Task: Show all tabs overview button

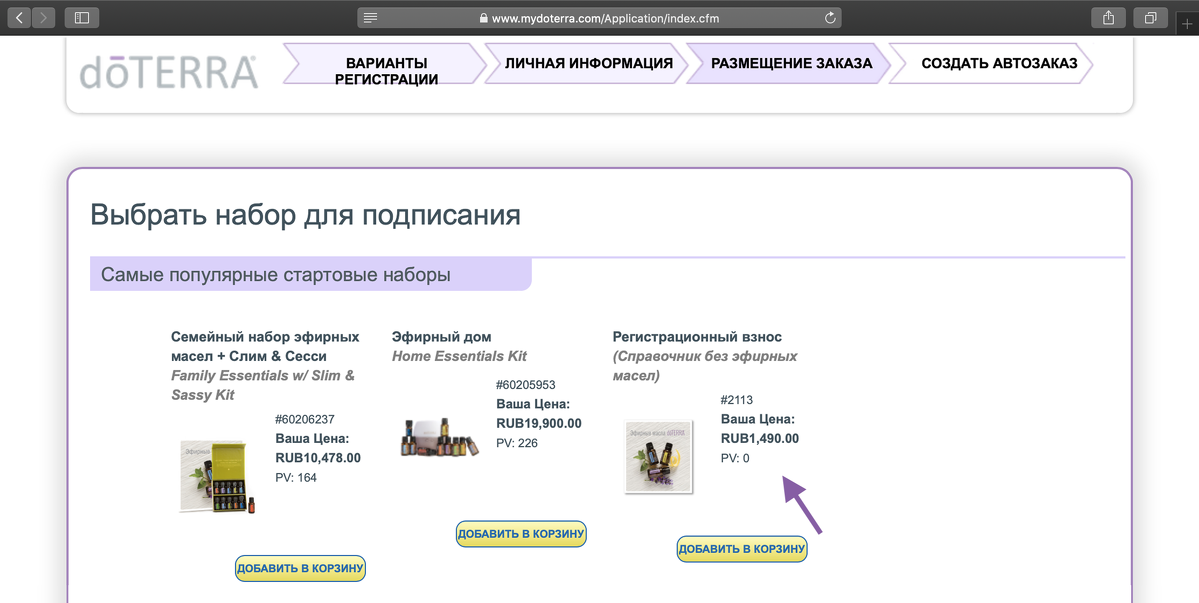Action: click(x=1150, y=18)
